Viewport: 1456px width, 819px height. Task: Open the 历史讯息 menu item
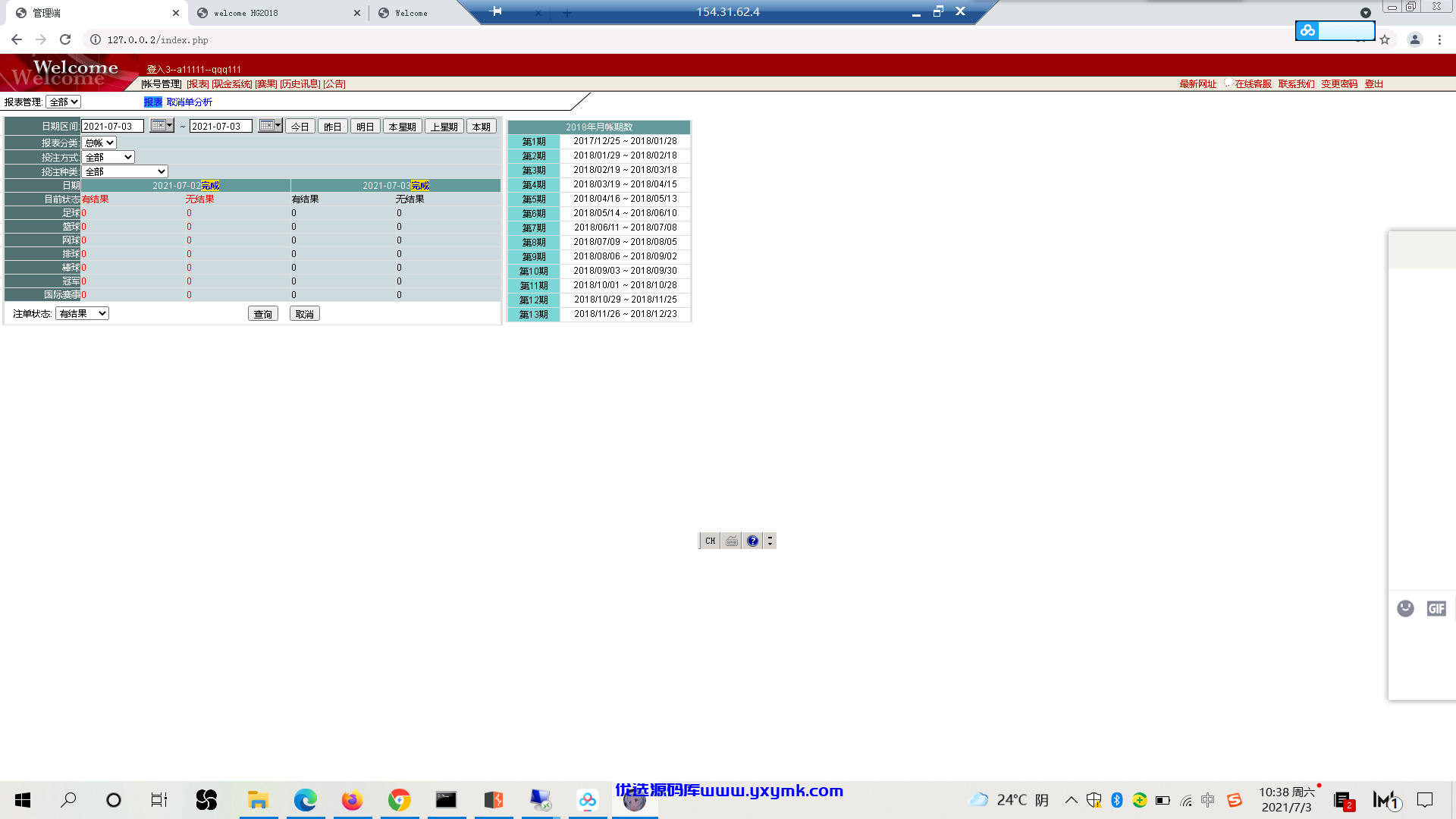click(300, 84)
